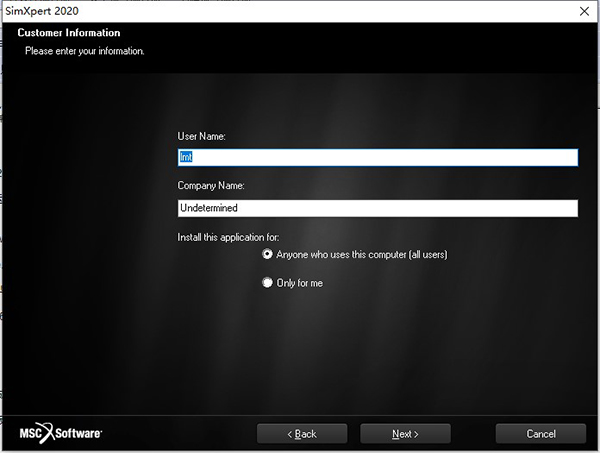Click the User Name input field
Image resolution: width=600 pixels, height=453 pixels.
[x=377, y=157]
